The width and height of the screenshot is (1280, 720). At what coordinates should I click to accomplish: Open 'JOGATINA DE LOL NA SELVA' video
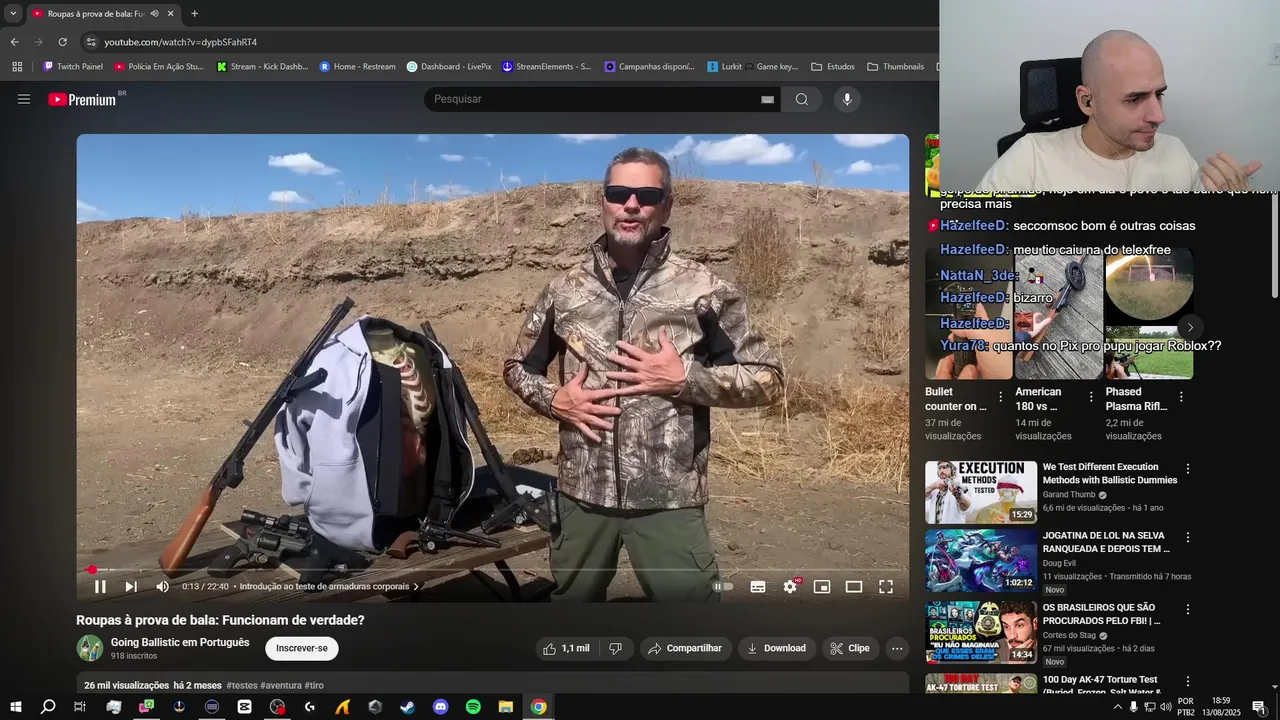tap(1106, 542)
